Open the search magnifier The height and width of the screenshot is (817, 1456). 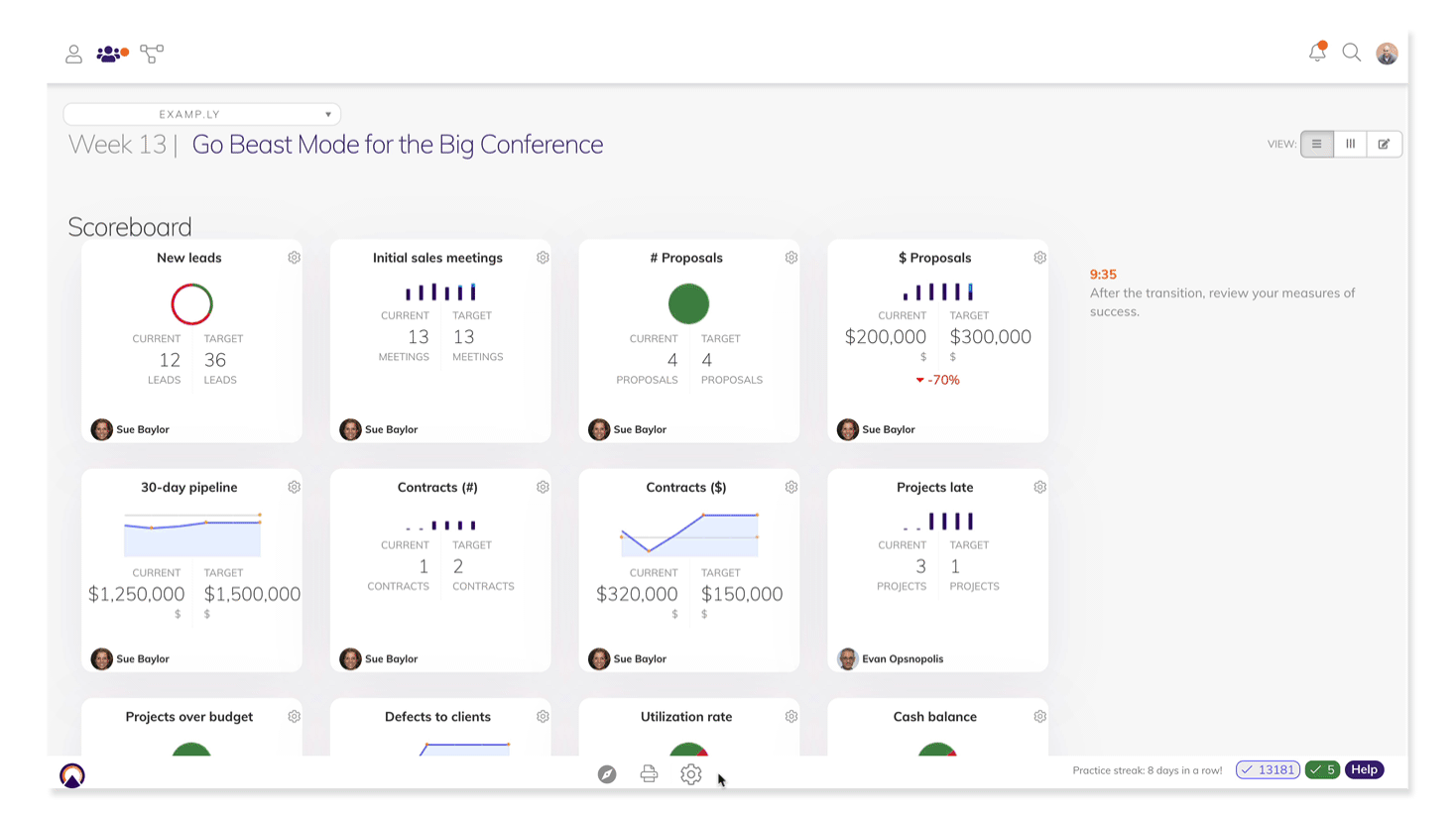[x=1351, y=53]
